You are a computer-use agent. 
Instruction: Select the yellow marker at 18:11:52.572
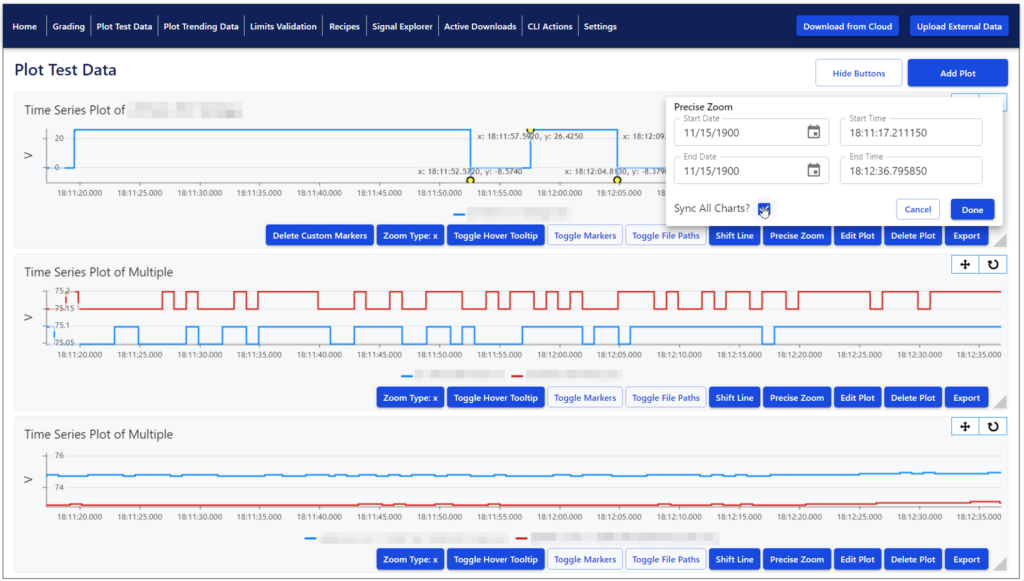(x=470, y=180)
